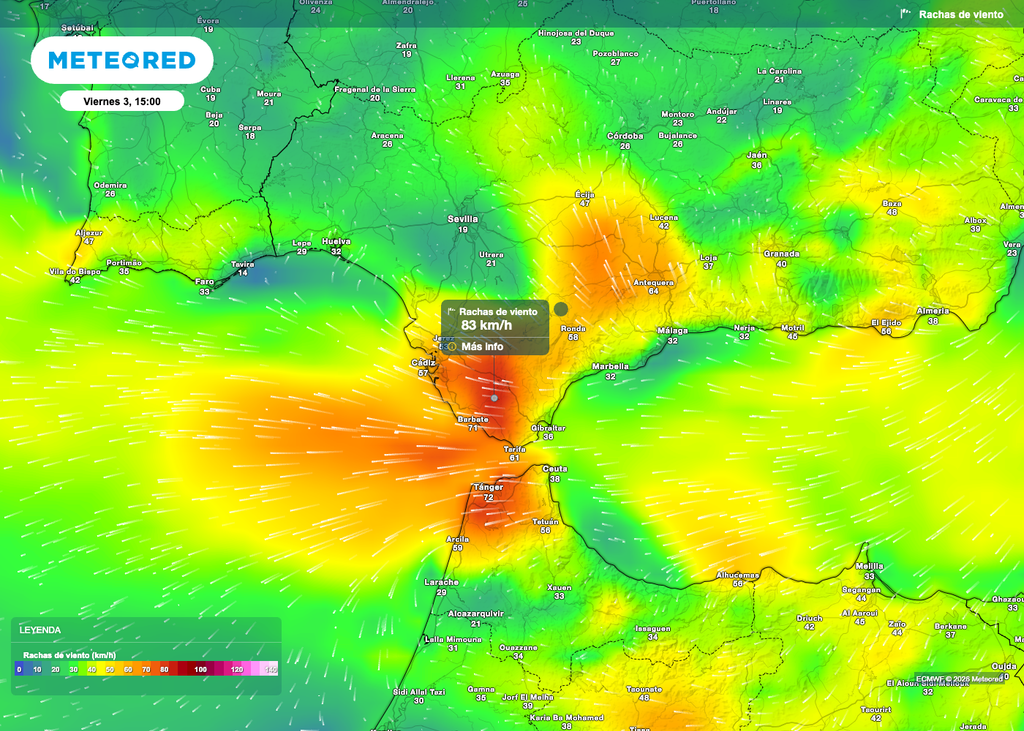Click the Marbella city label

coord(611,366)
